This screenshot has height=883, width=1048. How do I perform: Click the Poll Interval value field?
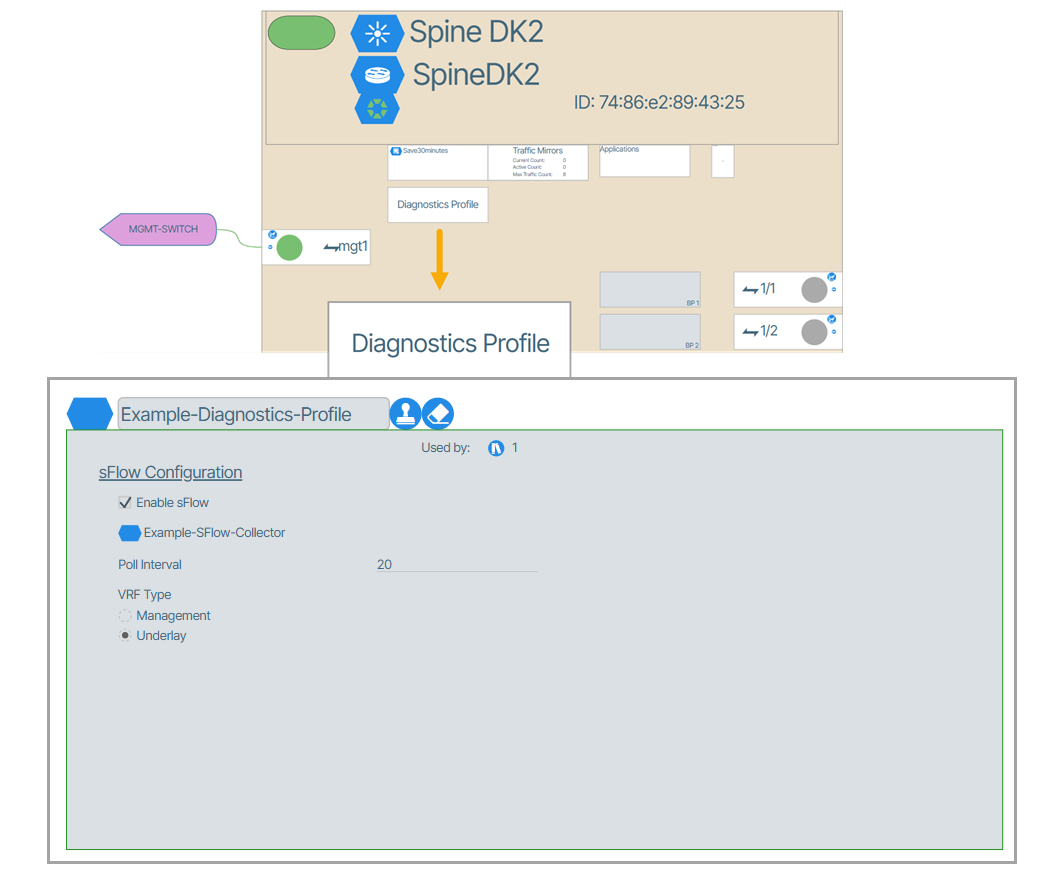point(456,565)
